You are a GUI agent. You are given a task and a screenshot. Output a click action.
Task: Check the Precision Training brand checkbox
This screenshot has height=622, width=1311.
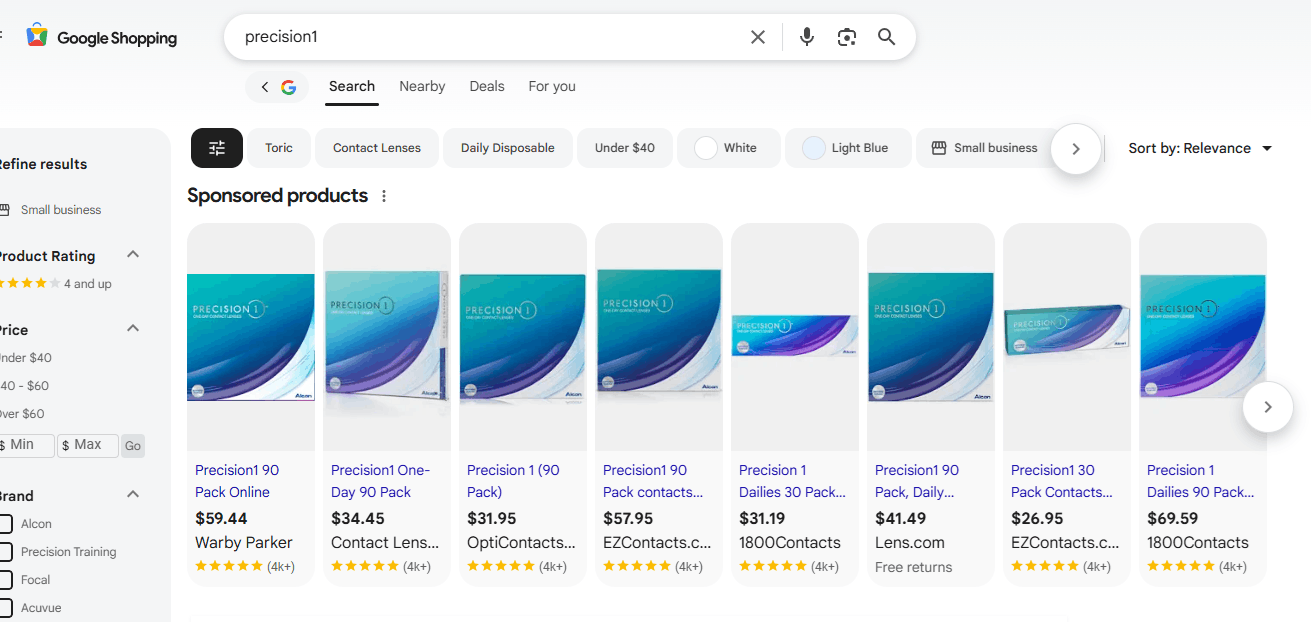6,552
